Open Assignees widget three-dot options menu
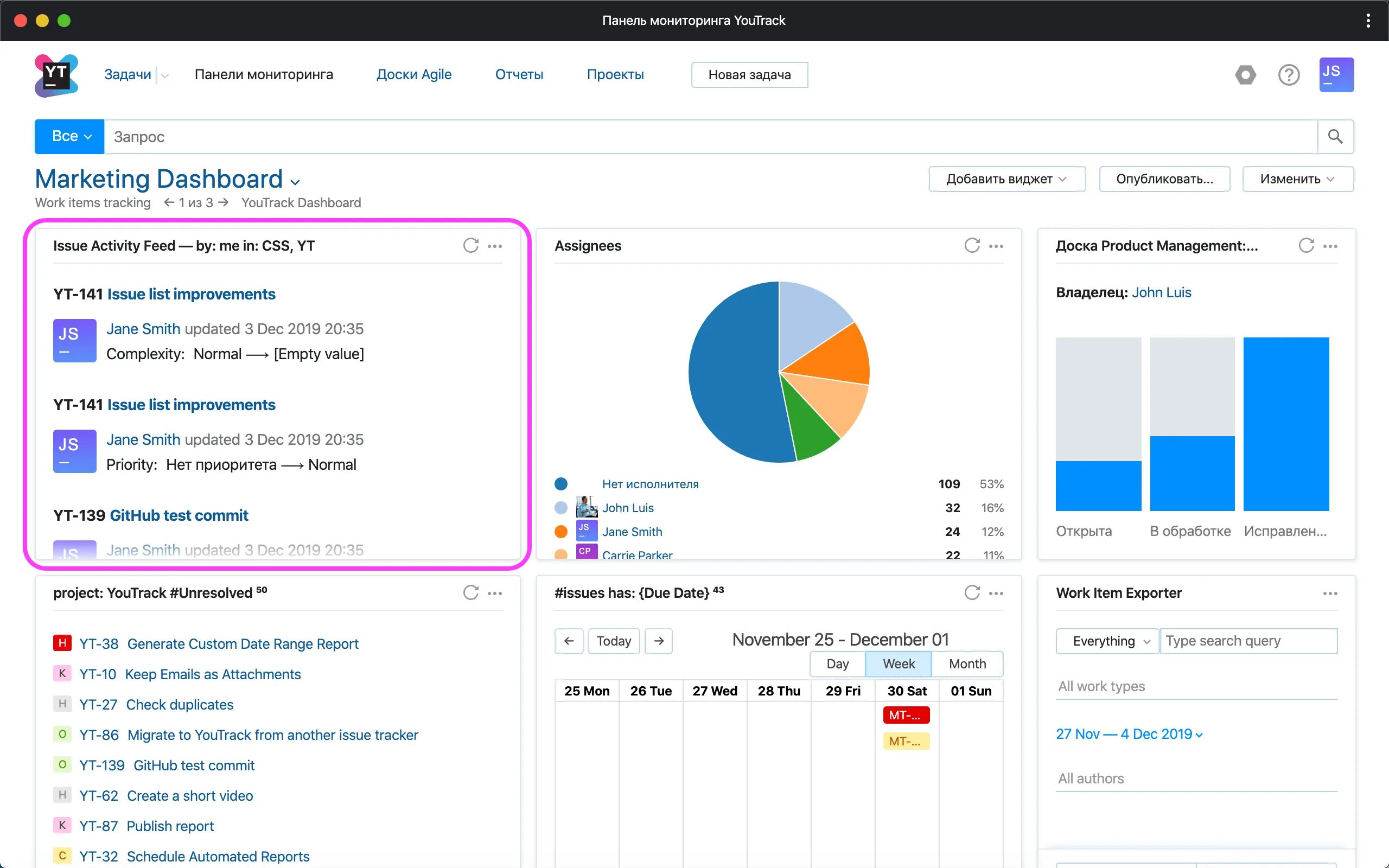Viewport: 1389px width, 868px height. coord(996,246)
